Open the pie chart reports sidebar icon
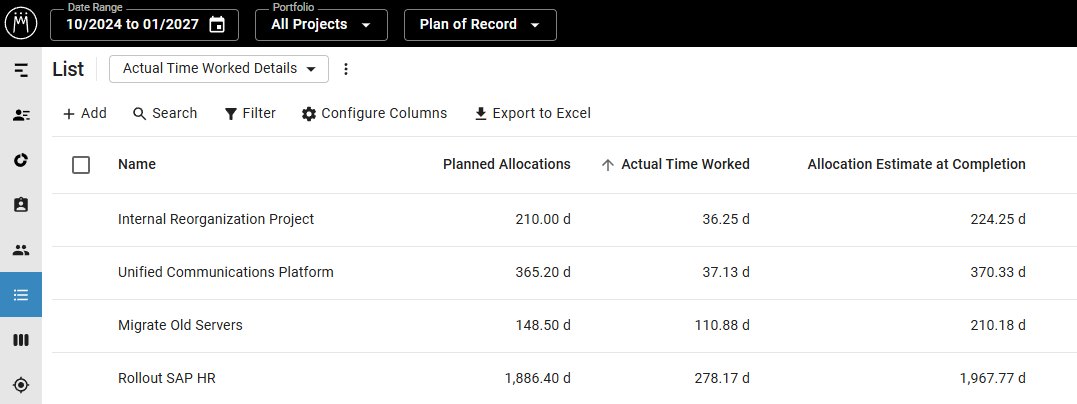The width and height of the screenshot is (1077, 404). 21,160
